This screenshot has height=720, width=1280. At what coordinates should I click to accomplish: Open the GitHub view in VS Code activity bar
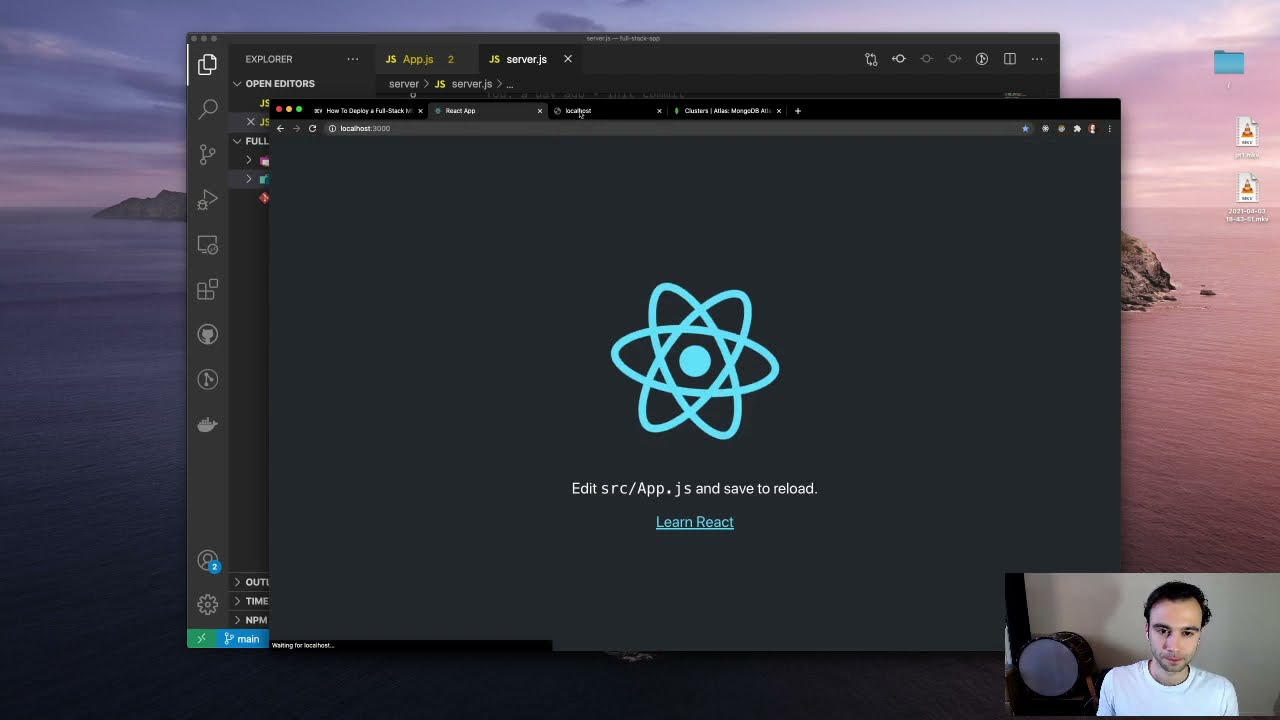207,335
